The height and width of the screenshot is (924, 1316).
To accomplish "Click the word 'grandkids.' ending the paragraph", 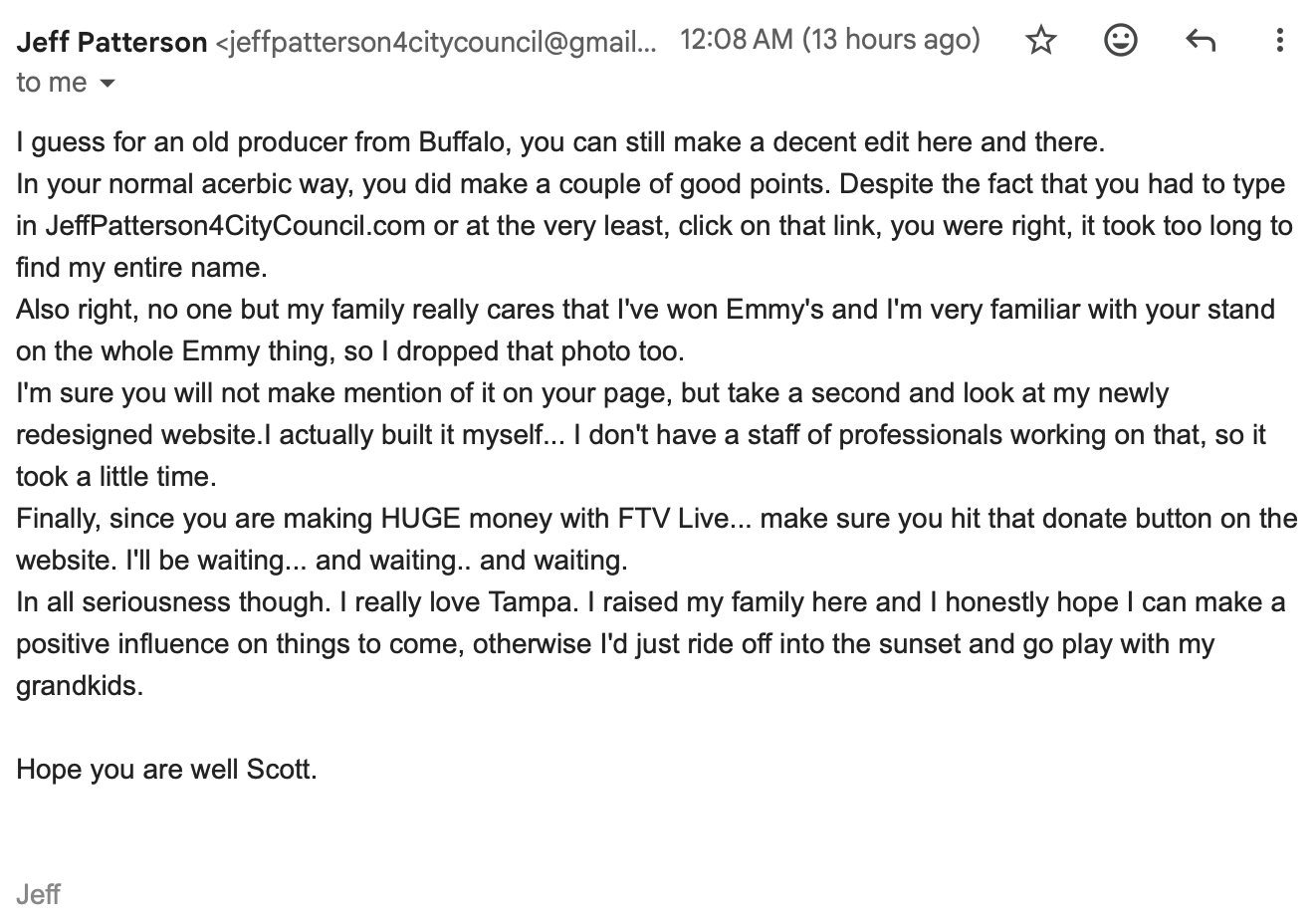I will (80, 686).
